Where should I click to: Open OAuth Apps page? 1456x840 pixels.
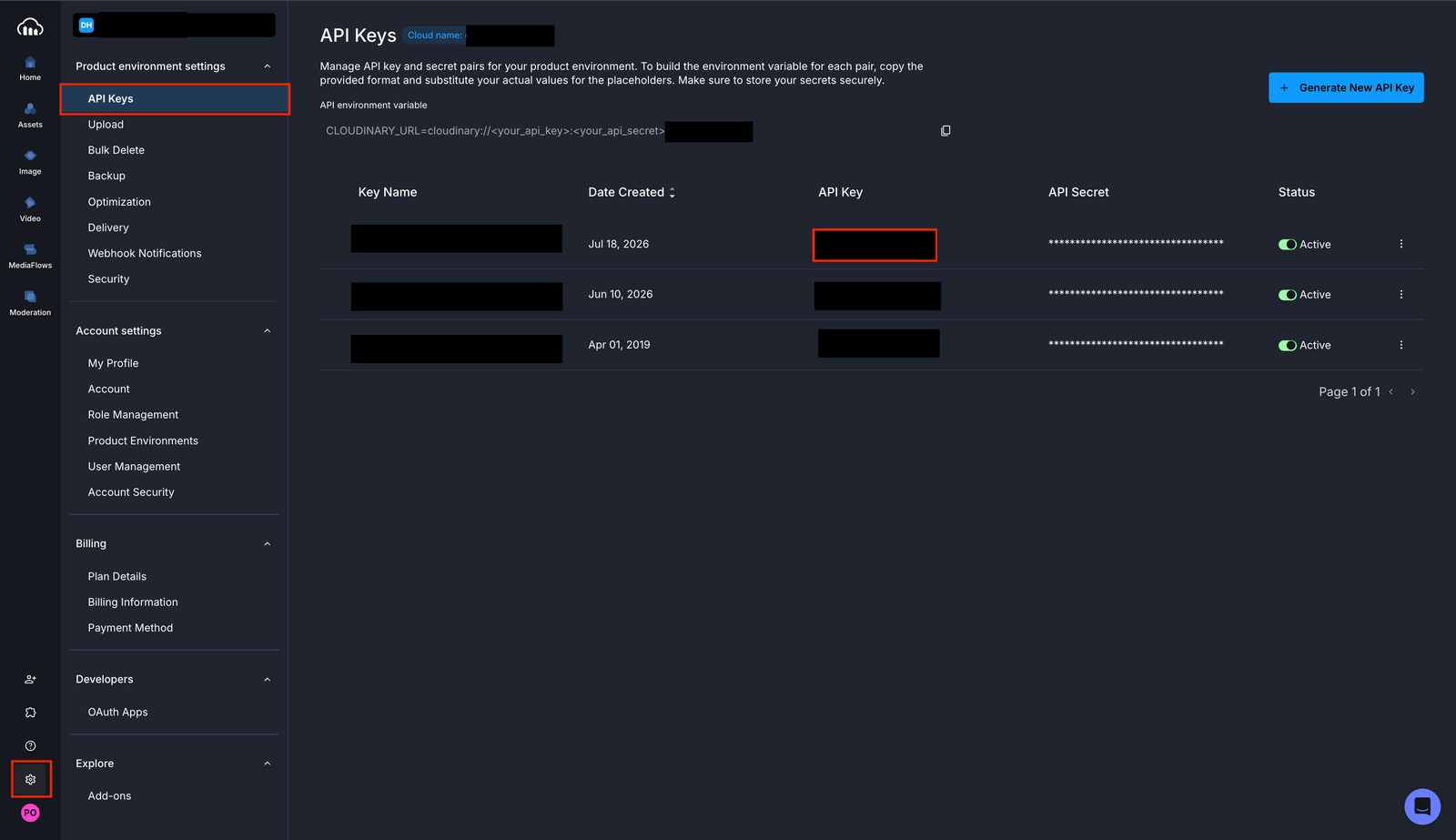pyautogui.click(x=117, y=713)
